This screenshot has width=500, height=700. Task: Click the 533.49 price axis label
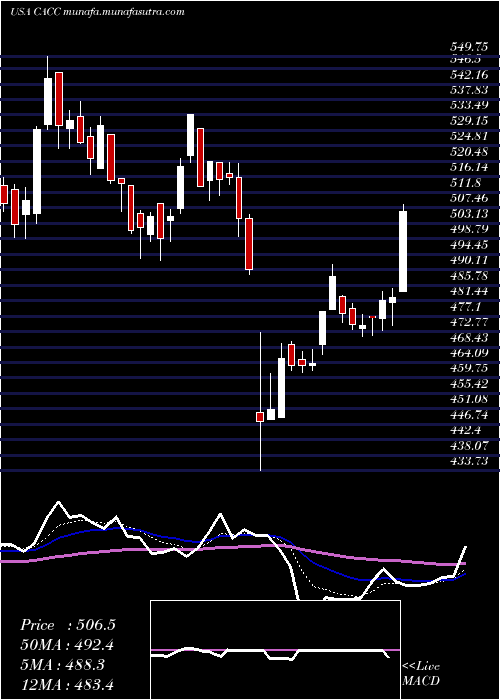(x=468, y=106)
